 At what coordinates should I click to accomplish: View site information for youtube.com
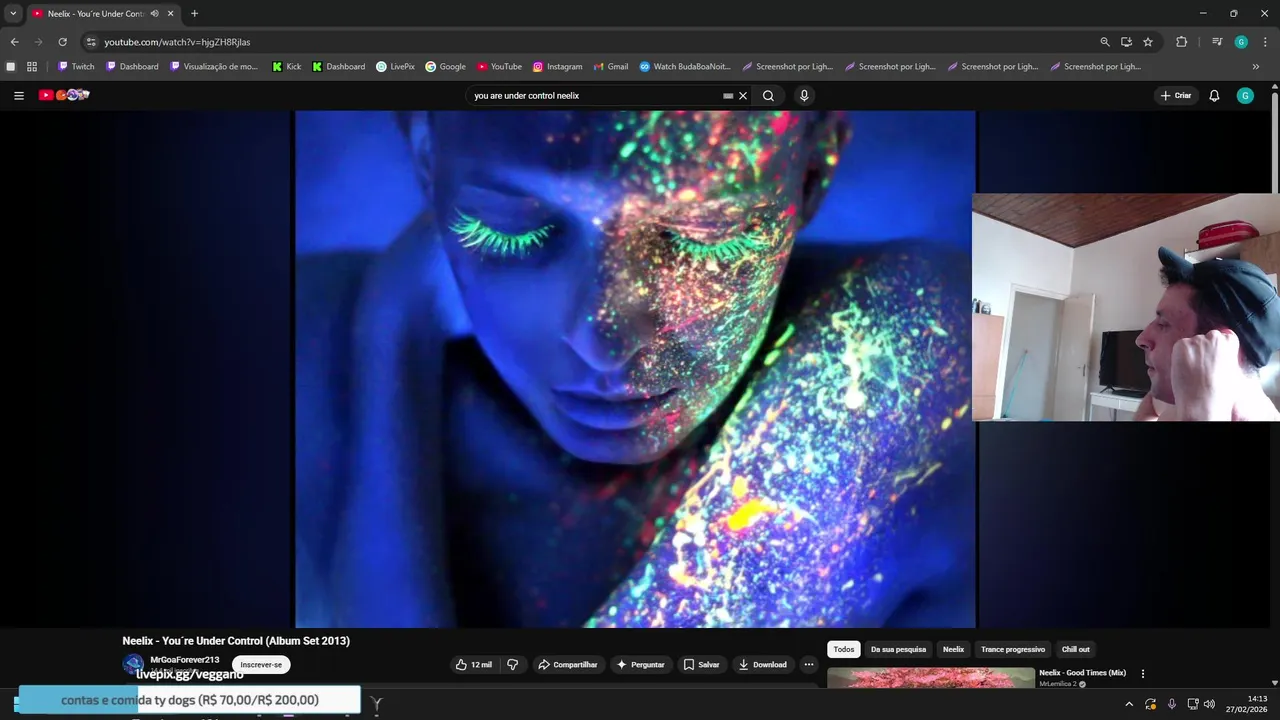click(x=91, y=42)
